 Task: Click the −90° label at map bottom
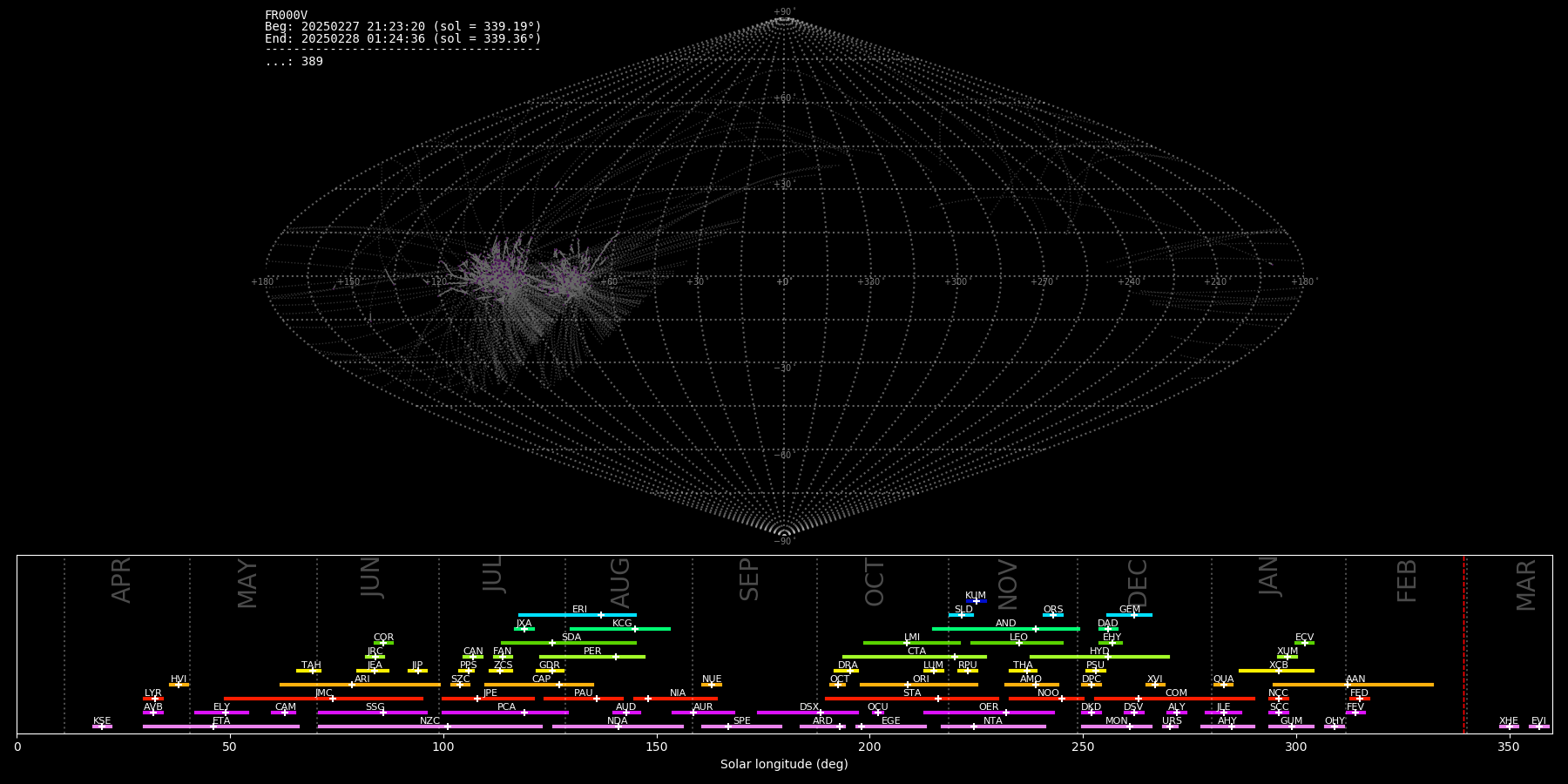(784, 541)
